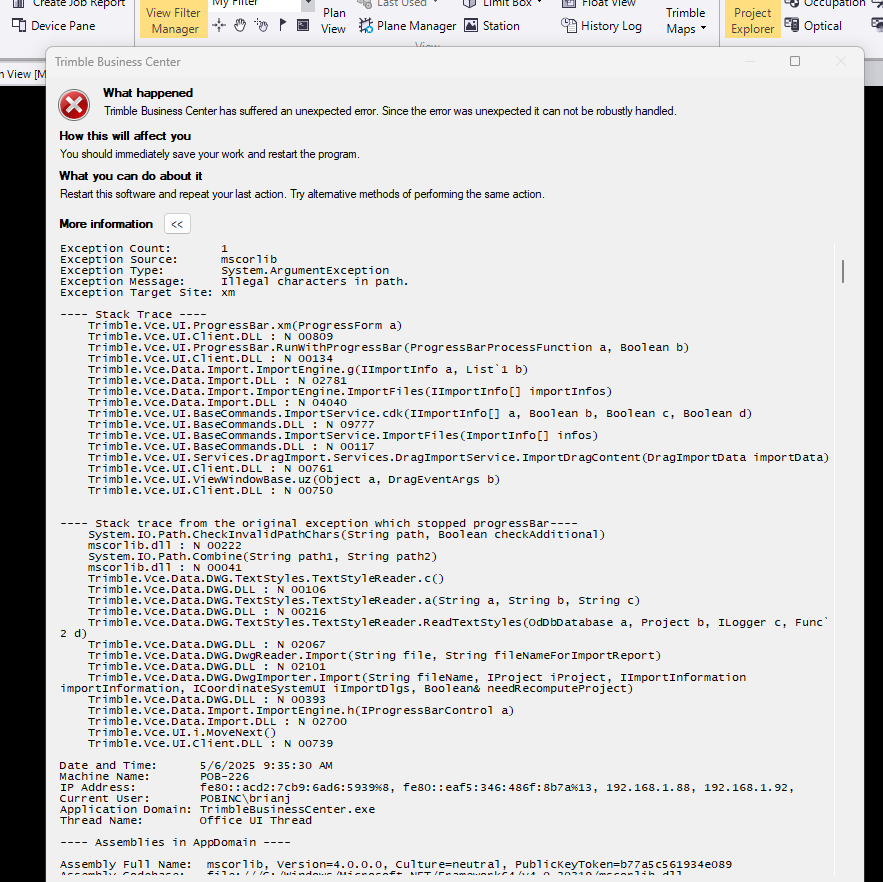Open the Plan View
The height and width of the screenshot is (882, 883).
click(x=333, y=20)
